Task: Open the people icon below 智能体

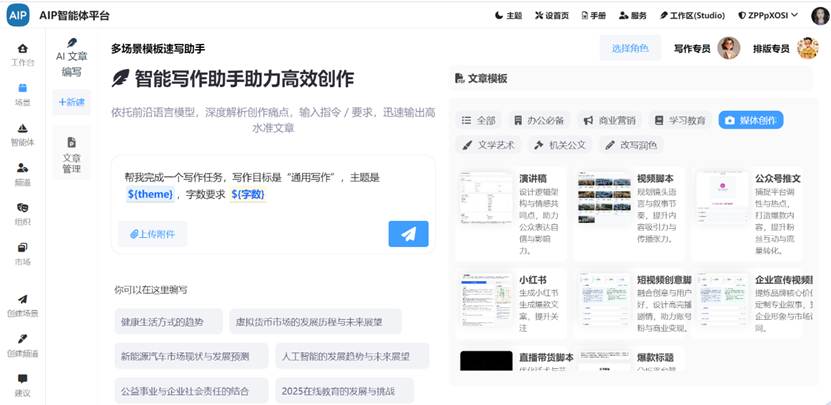Action: [22, 168]
